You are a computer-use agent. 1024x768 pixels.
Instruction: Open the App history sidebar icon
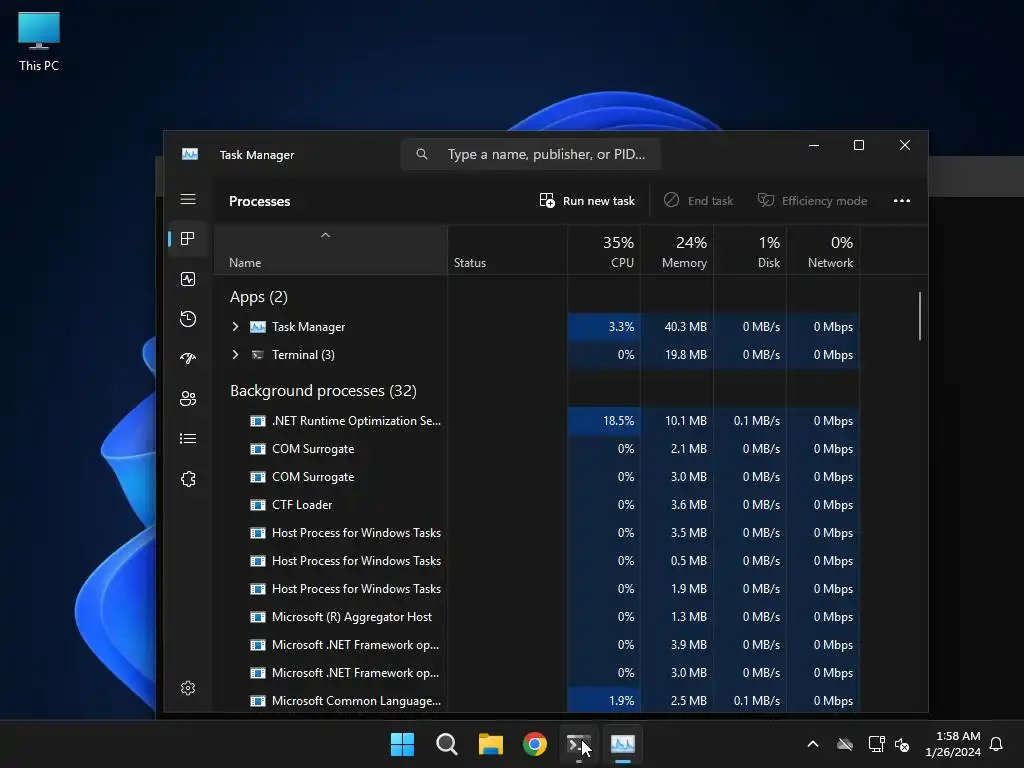188,319
